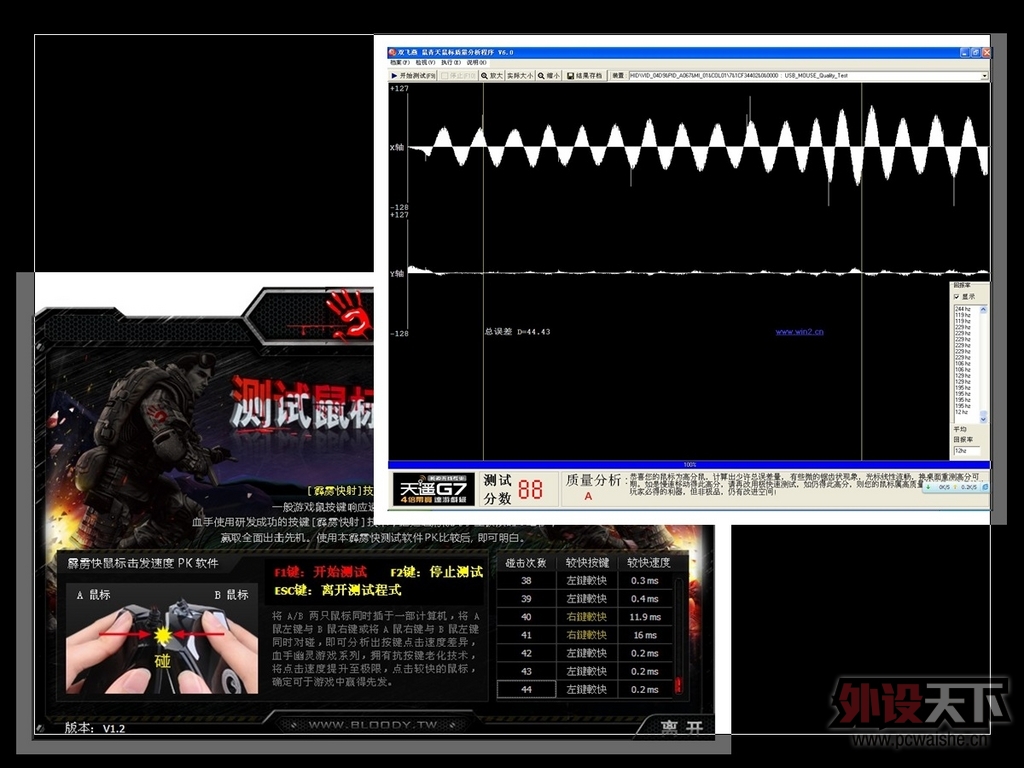Click the 结果存档 save-result disk button
Viewport: 1024px width, 768px height.
584,76
